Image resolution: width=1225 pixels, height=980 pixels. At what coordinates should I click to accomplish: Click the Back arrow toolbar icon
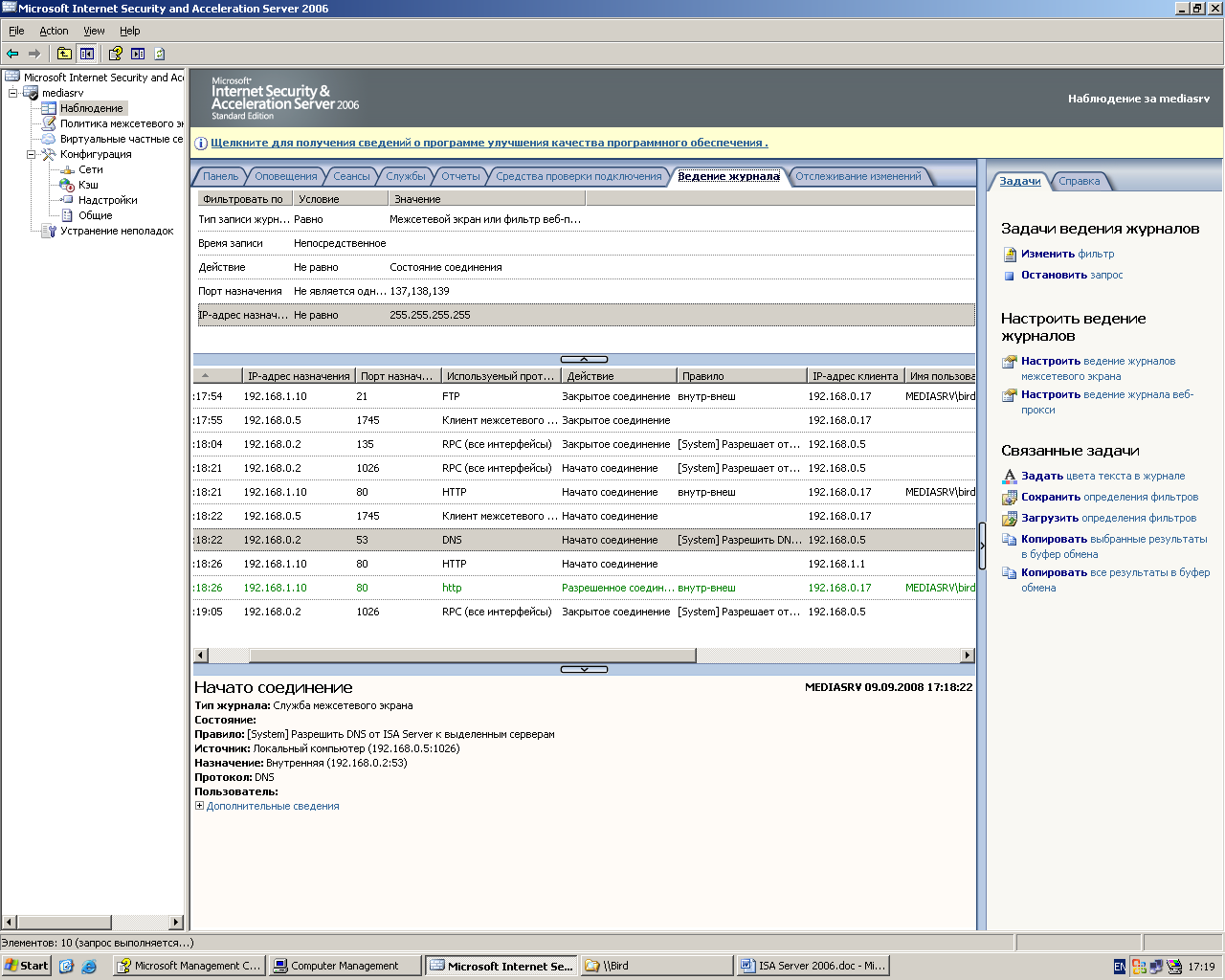point(12,54)
